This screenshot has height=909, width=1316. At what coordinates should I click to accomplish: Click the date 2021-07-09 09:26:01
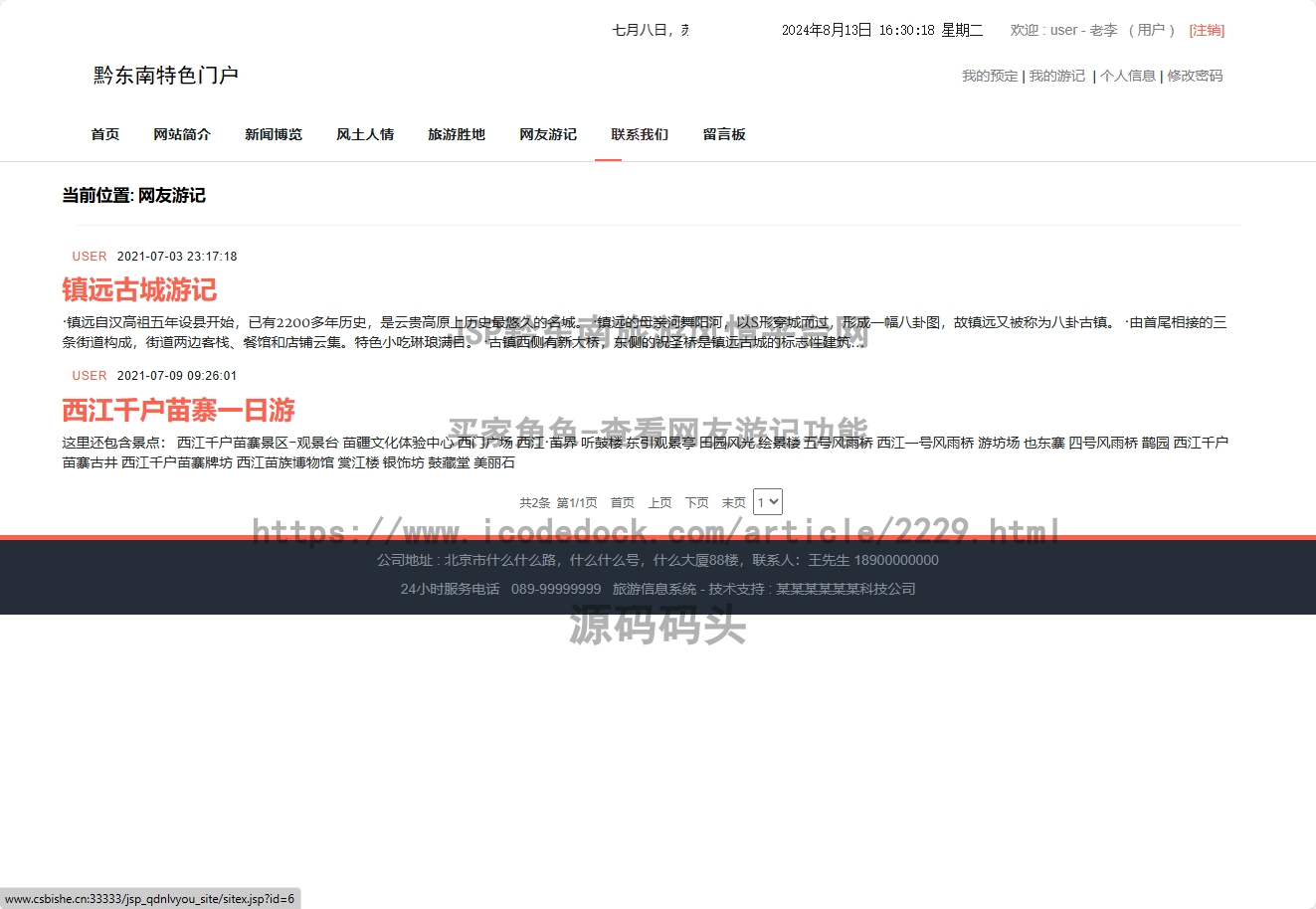(177, 376)
